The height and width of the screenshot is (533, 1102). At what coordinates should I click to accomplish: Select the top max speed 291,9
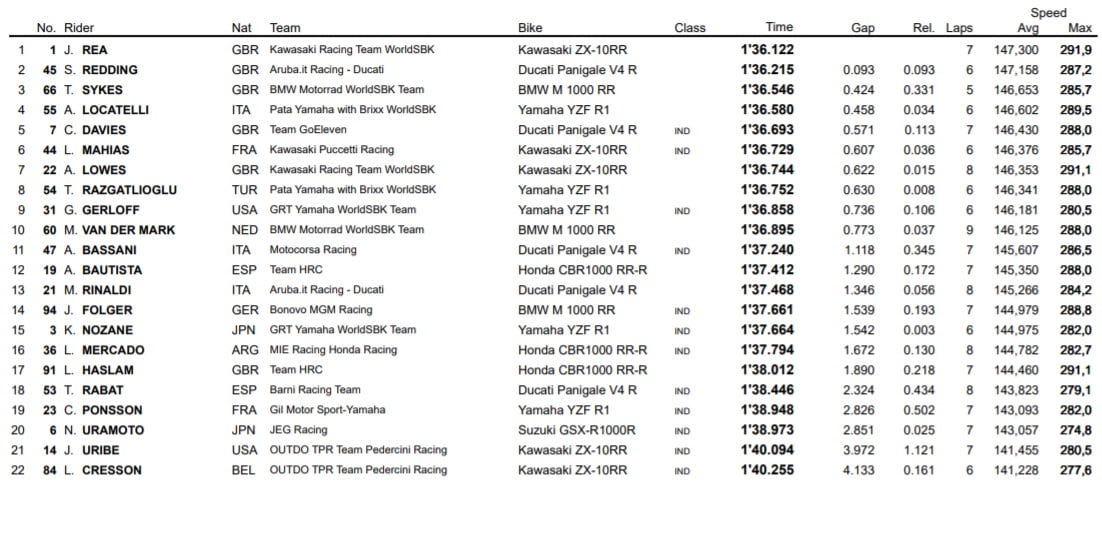pos(1075,50)
